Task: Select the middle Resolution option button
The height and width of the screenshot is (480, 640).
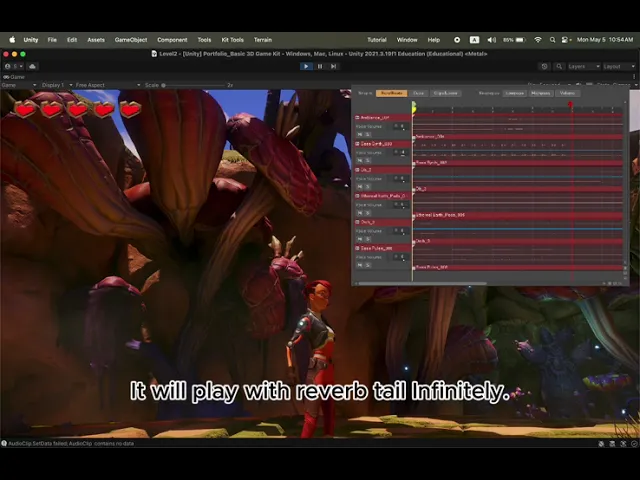Action: click(x=540, y=93)
